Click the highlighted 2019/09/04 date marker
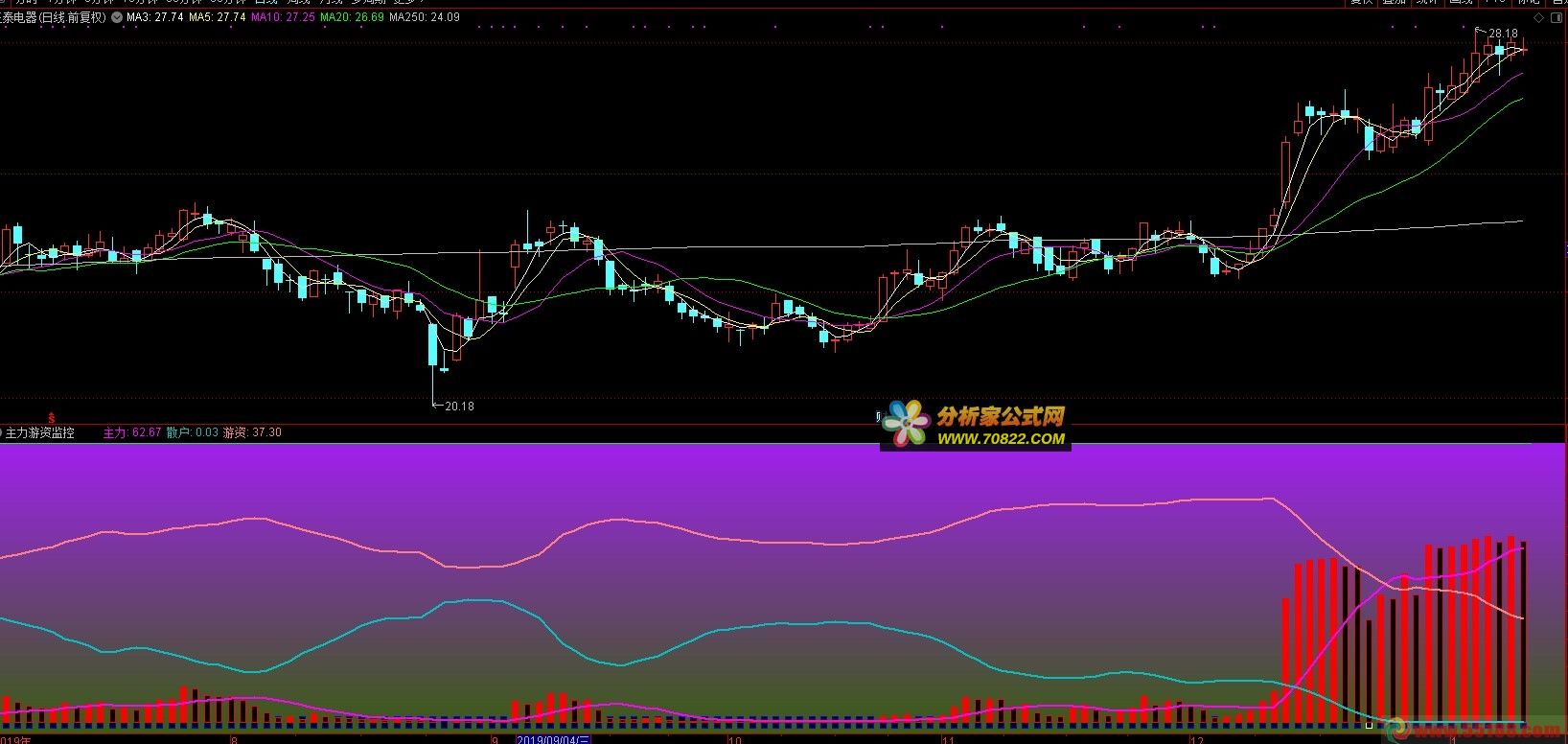This screenshot has height=744, width=1568. tap(553, 739)
